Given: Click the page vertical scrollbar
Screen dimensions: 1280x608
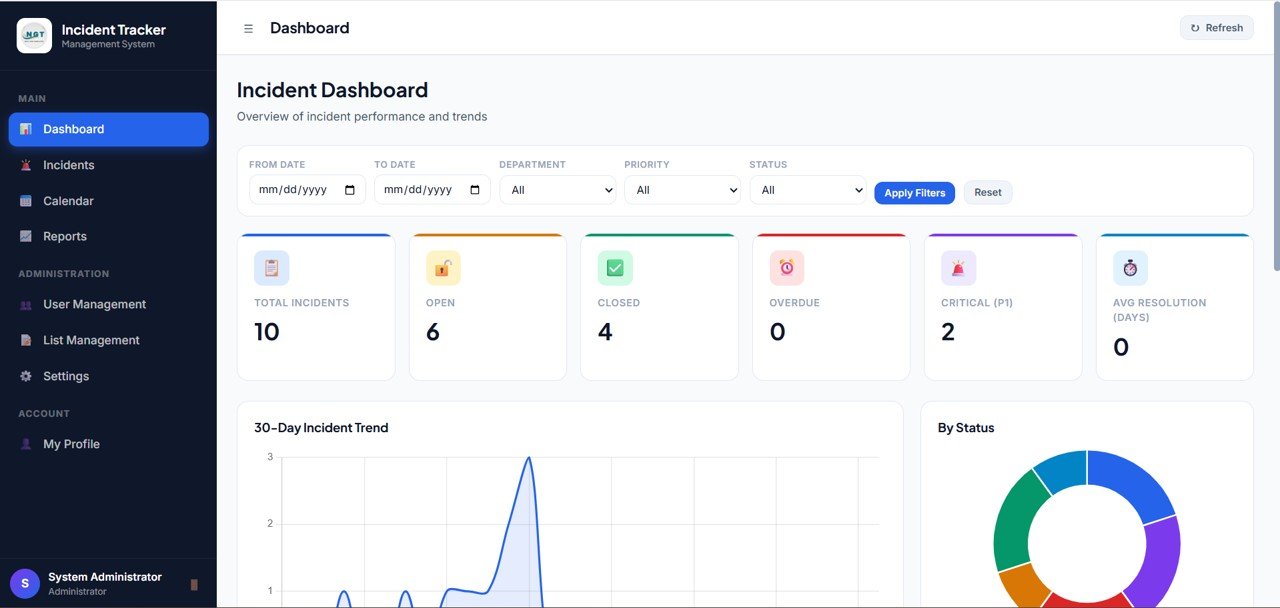Looking at the screenshot, I should click(x=1275, y=135).
